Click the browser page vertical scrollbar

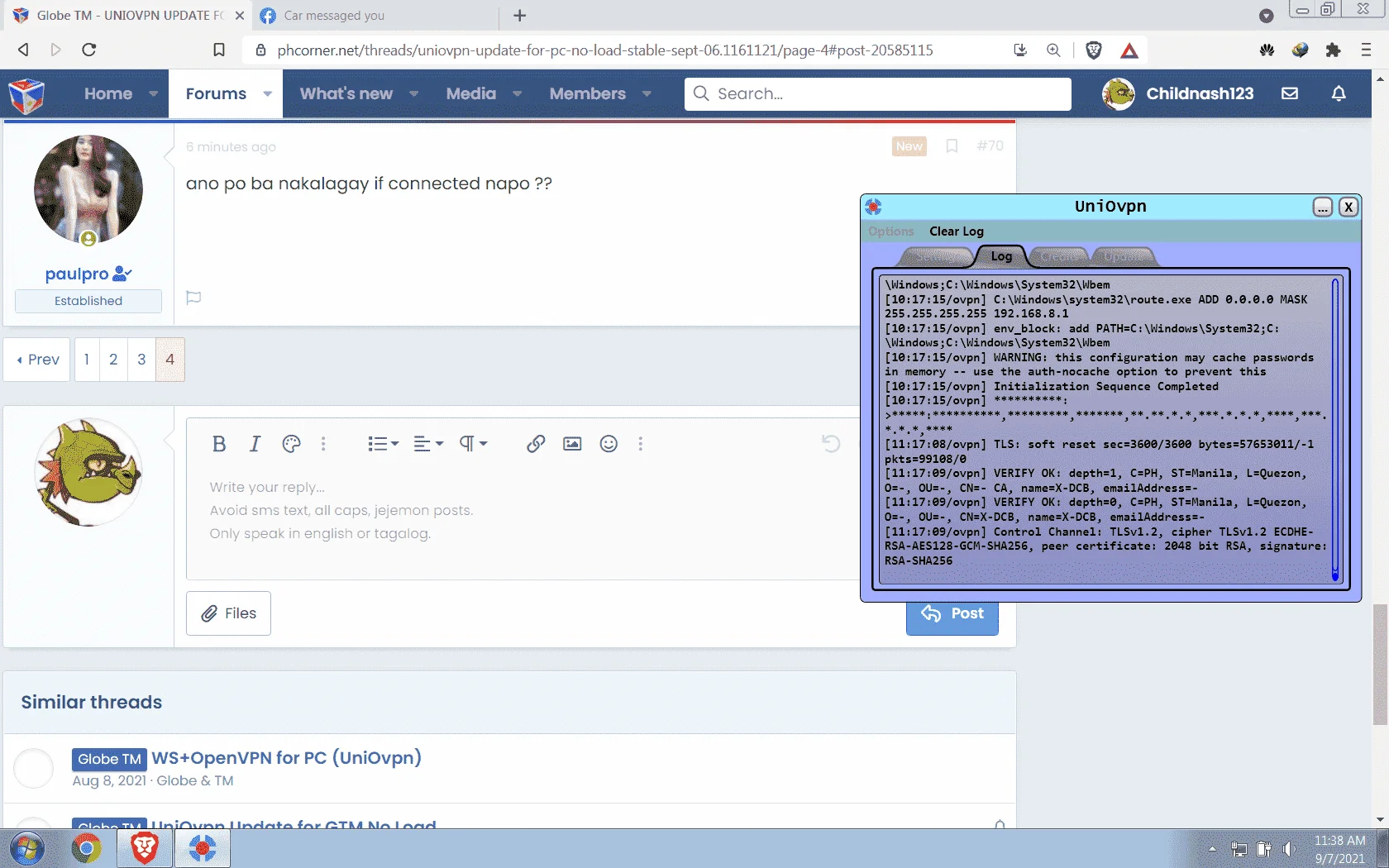[x=1380, y=664]
